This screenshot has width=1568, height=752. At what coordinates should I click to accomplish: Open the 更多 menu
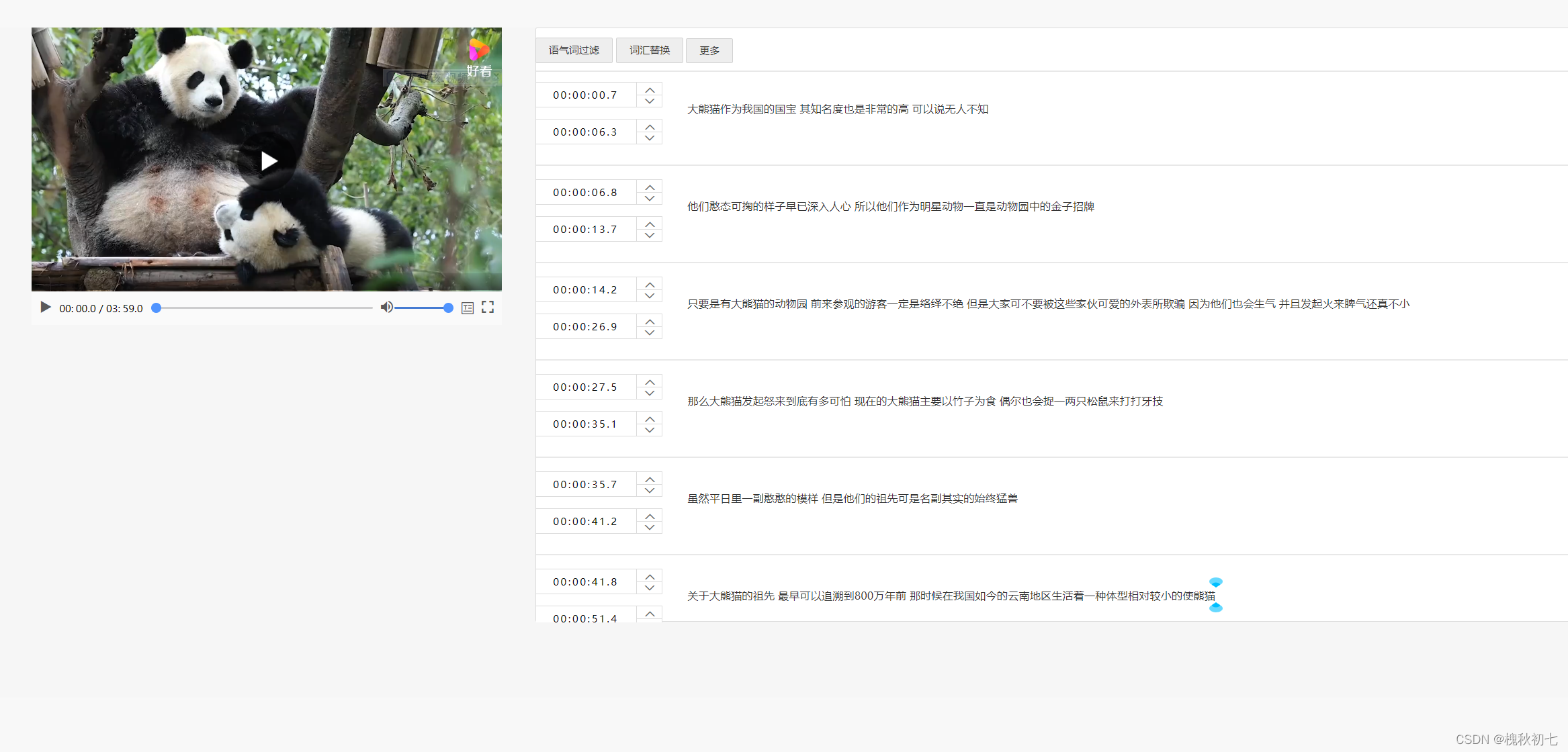tap(709, 50)
